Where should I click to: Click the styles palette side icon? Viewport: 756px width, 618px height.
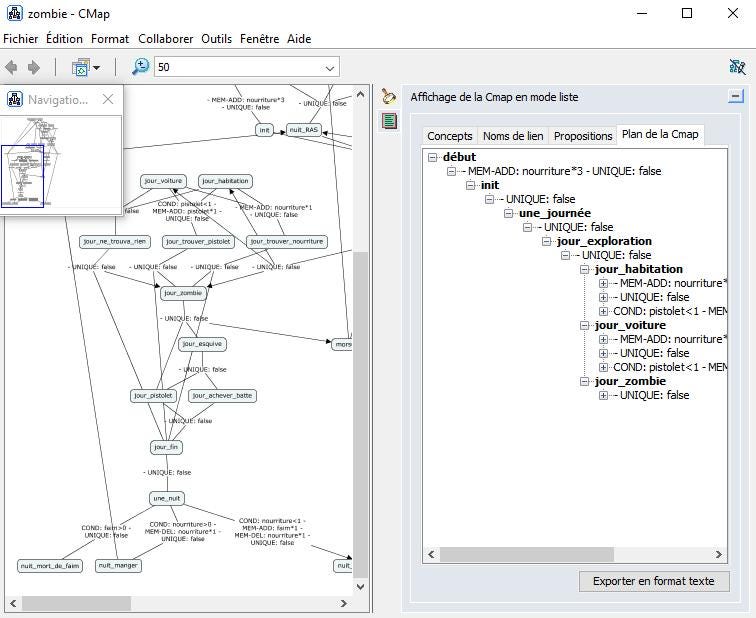coord(389,98)
